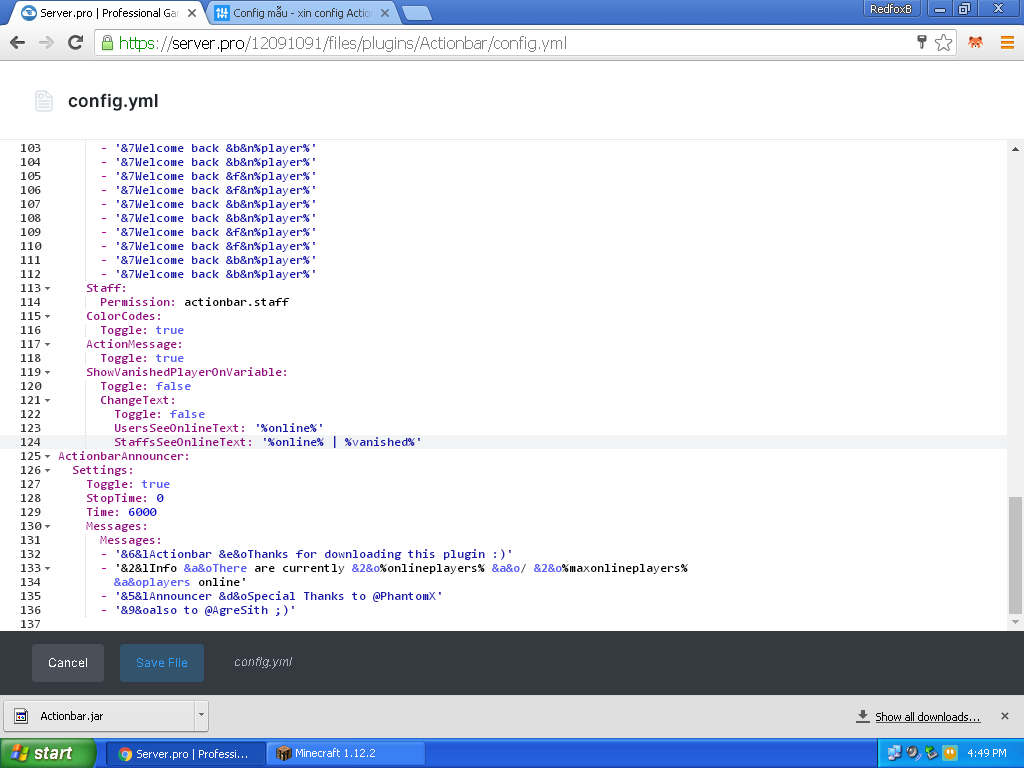Click the Save File button
Image resolution: width=1024 pixels, height=768 pixels.
click(162, 663)
